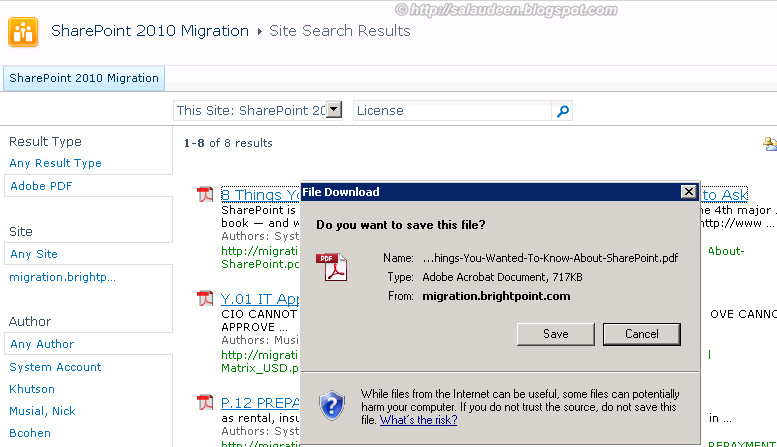Click 'Authors: Musi' line under Y.01 result

coord(260,340)
